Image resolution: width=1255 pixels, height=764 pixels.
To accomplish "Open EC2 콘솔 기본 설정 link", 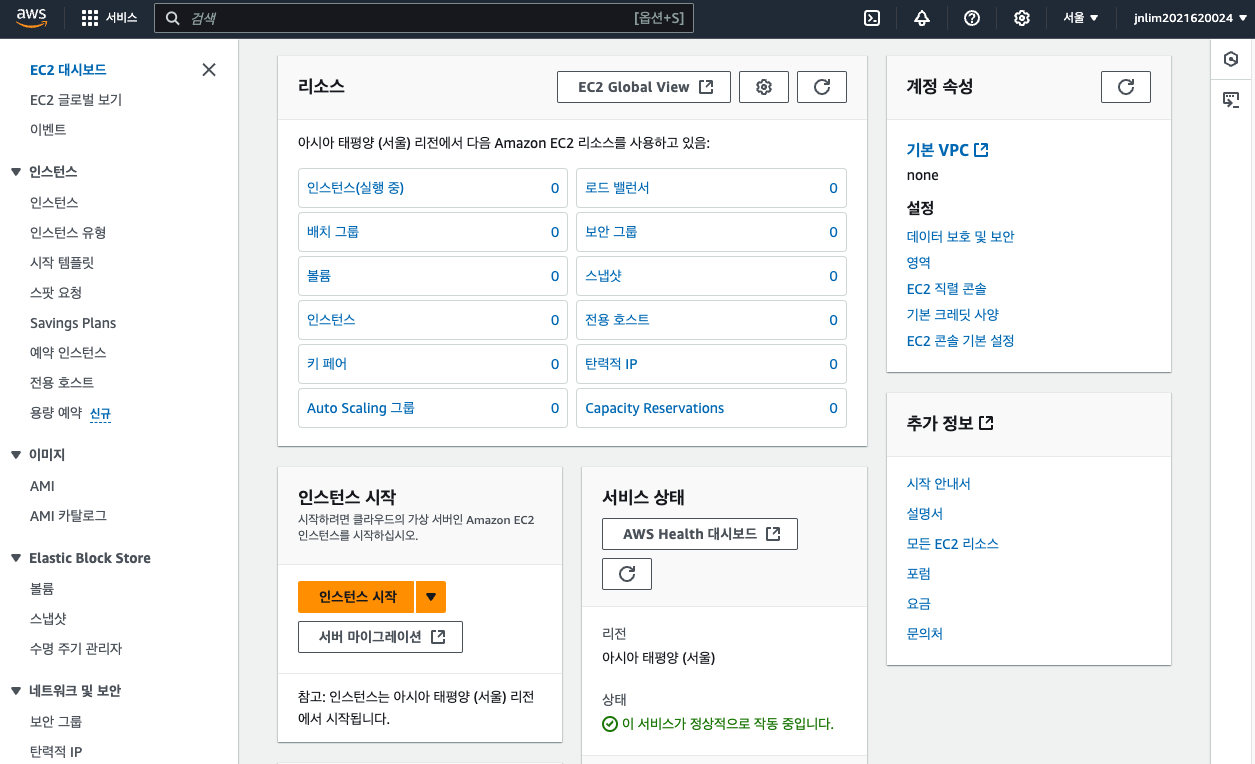I will (x=961, y=341).
